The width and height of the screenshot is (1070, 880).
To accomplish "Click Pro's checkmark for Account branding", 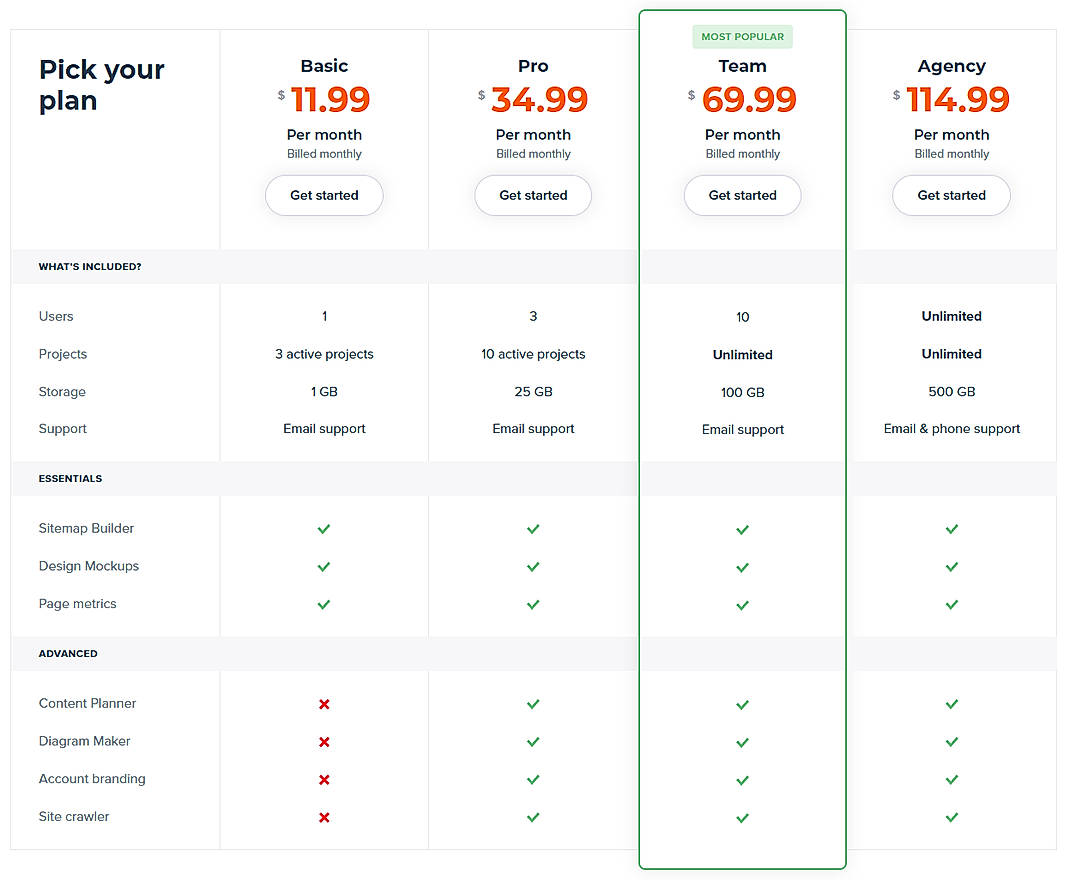I will coord(533,779).
